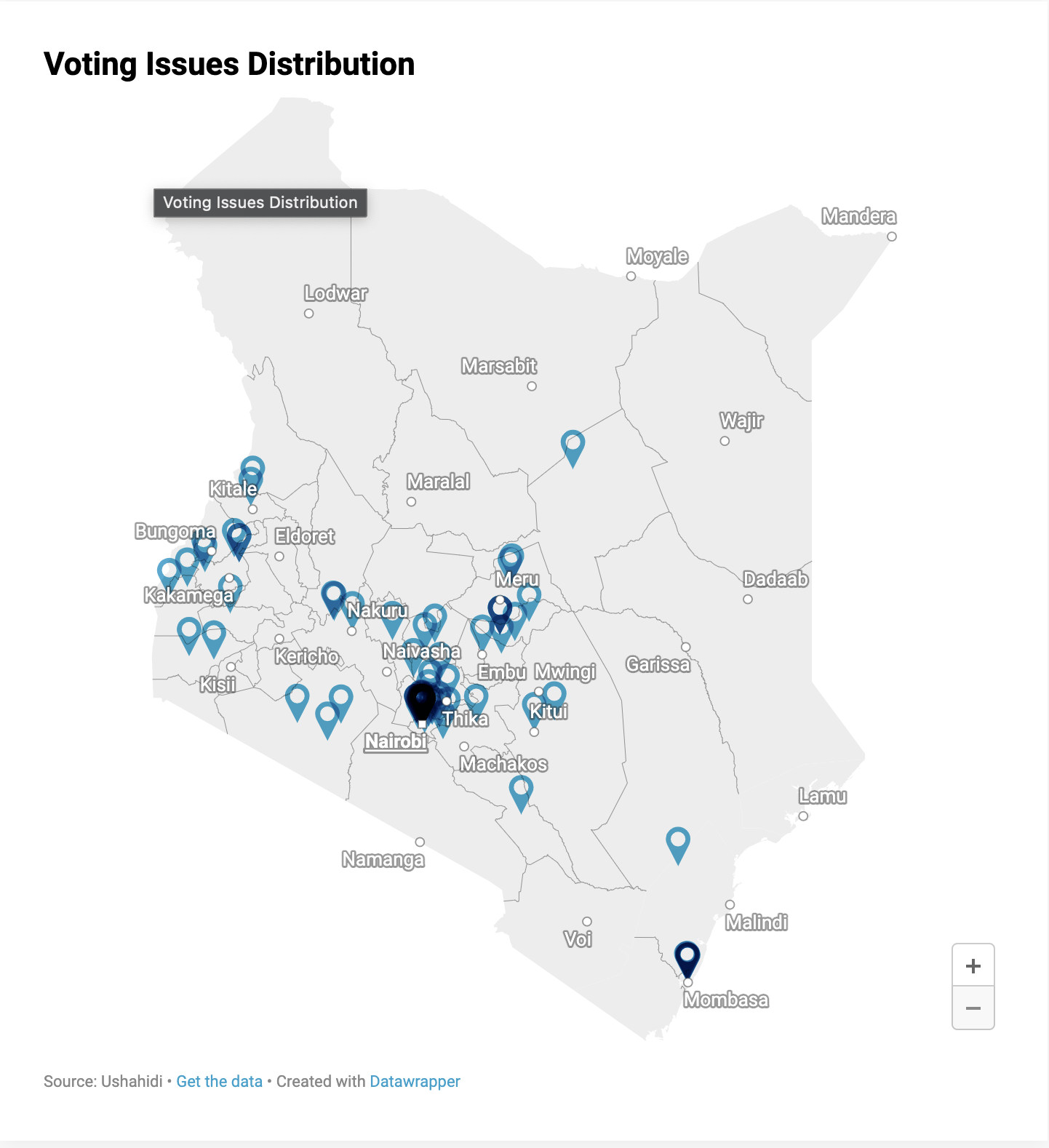Click the Lodwar city marker dot

[x=309, y=314]
